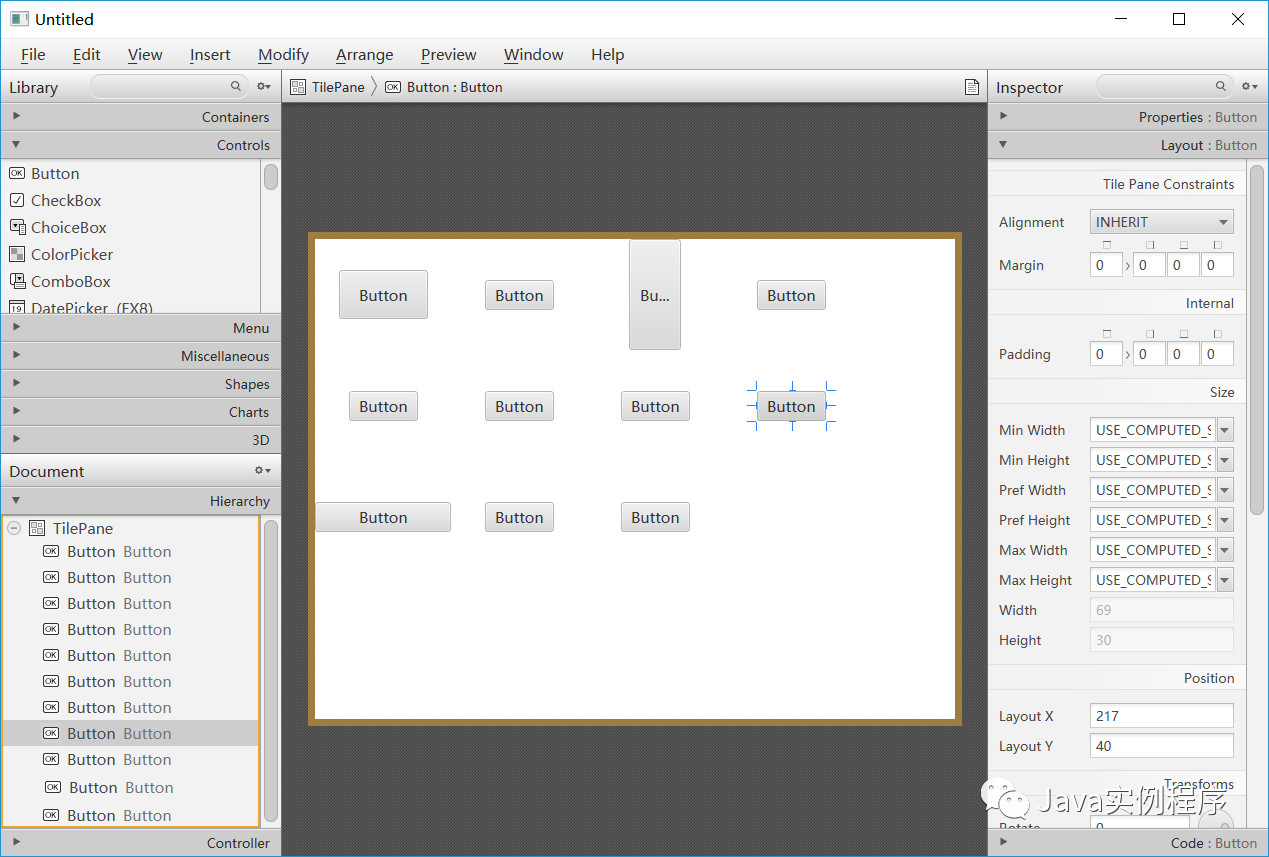Open the Library gear options menu
Screen dimensions: 1269x857
pos(263,87)
